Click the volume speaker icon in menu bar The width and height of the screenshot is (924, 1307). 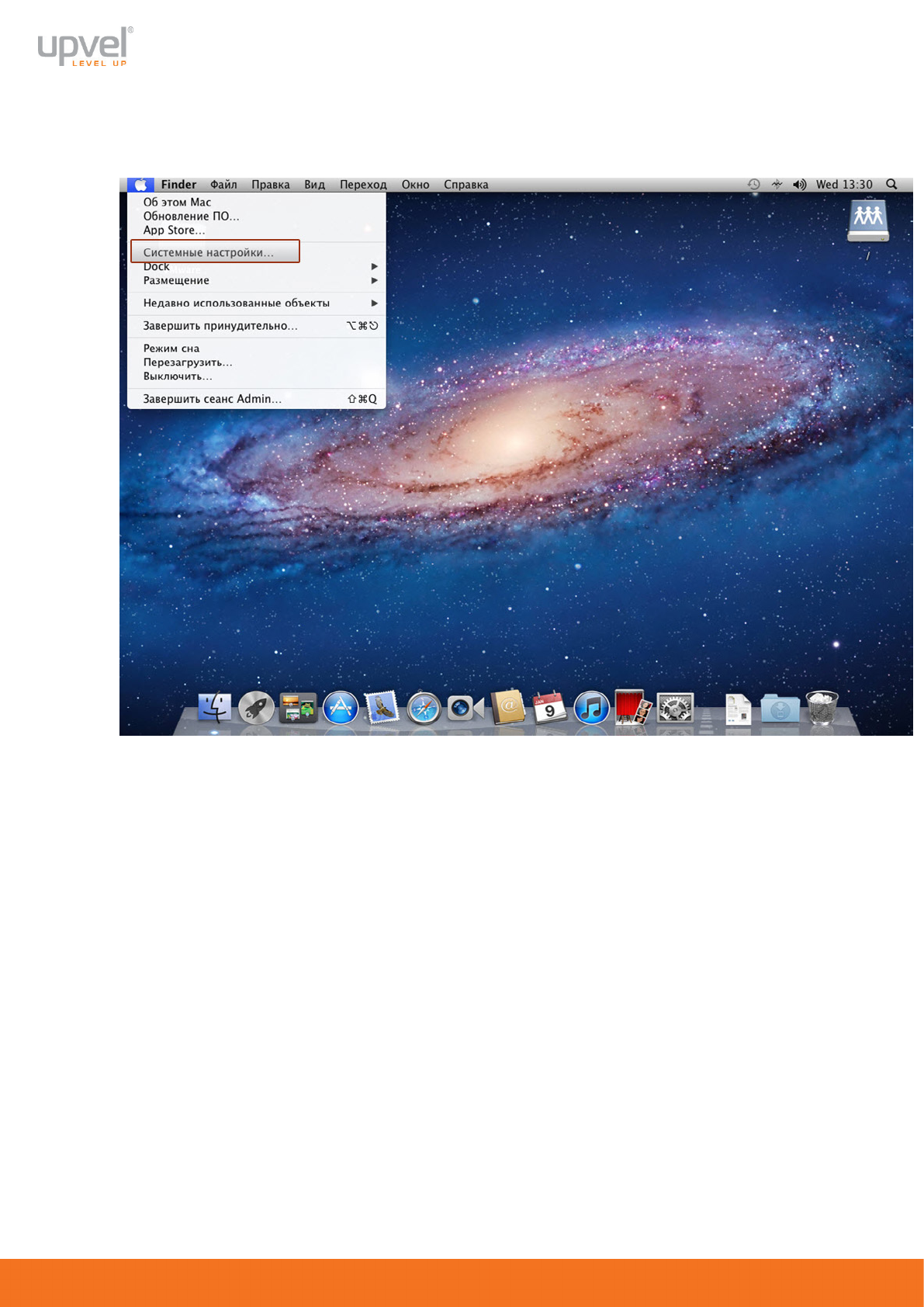[799, 185]
